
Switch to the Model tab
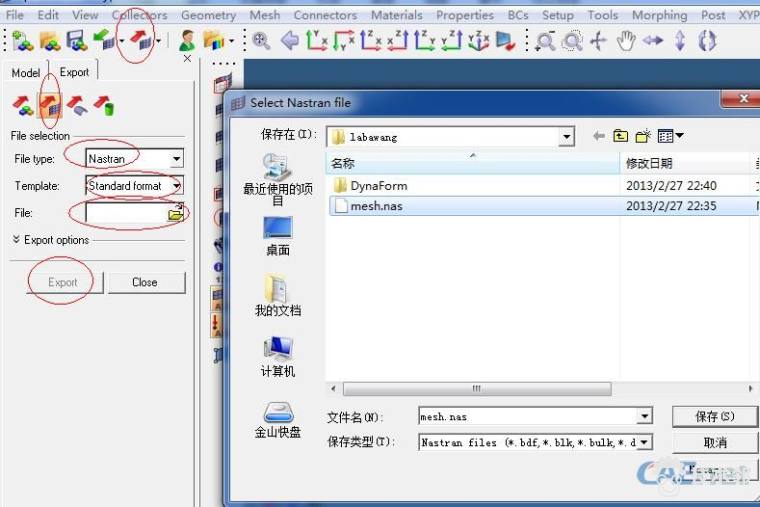26,73
